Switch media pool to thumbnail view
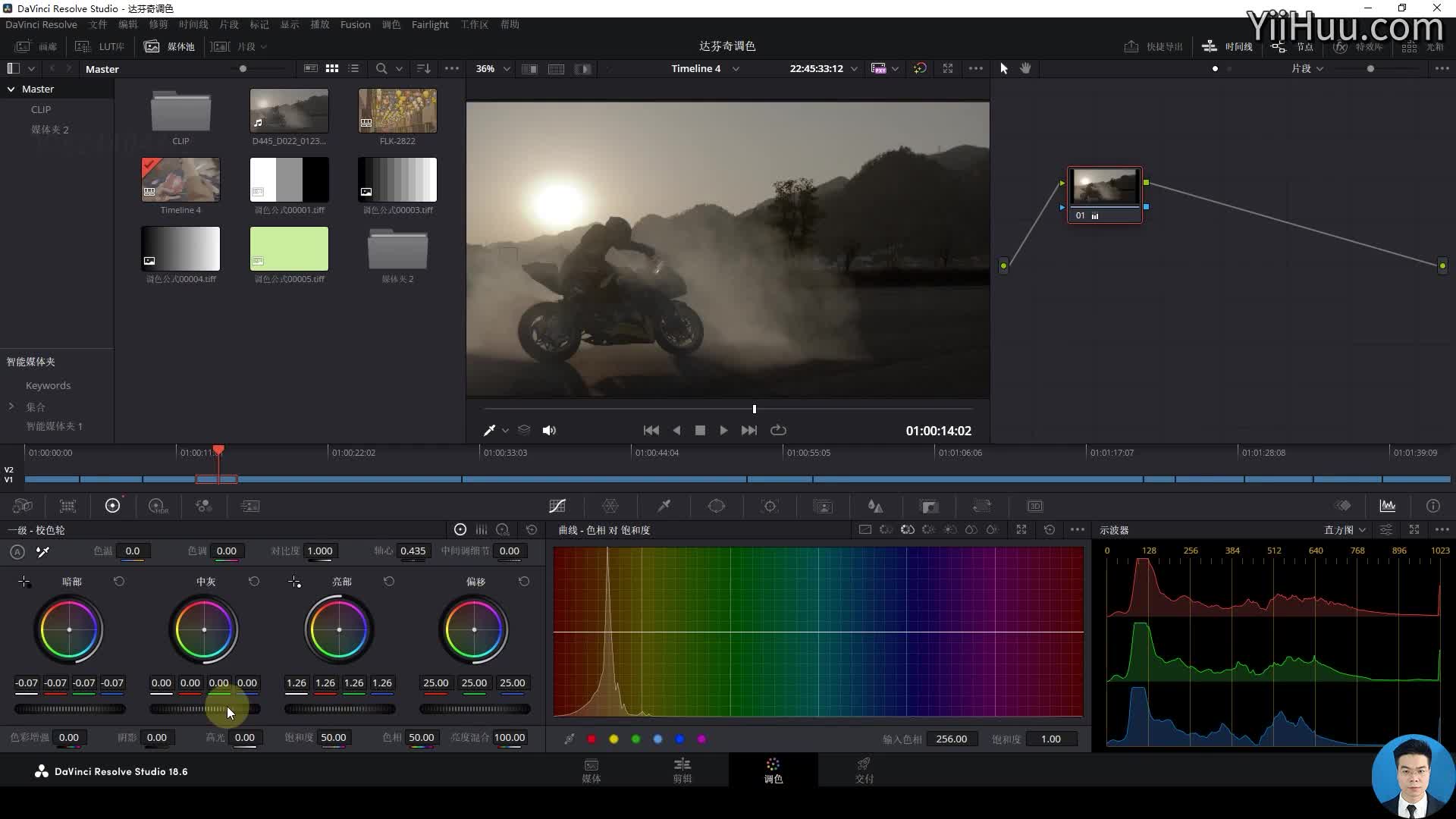This screenshot has height=819, width=1456. click(332, 68)
